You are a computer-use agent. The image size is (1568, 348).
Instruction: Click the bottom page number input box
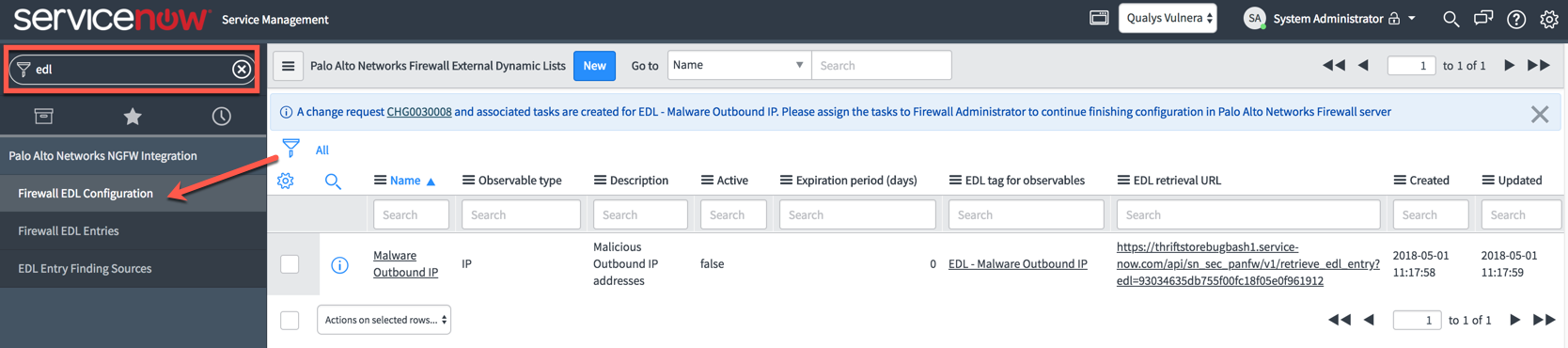(1417, 320)
